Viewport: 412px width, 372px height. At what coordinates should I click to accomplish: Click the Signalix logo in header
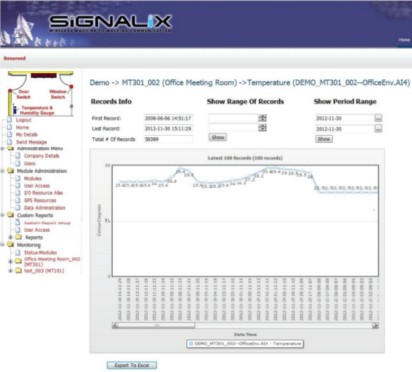tap(110, 22)
